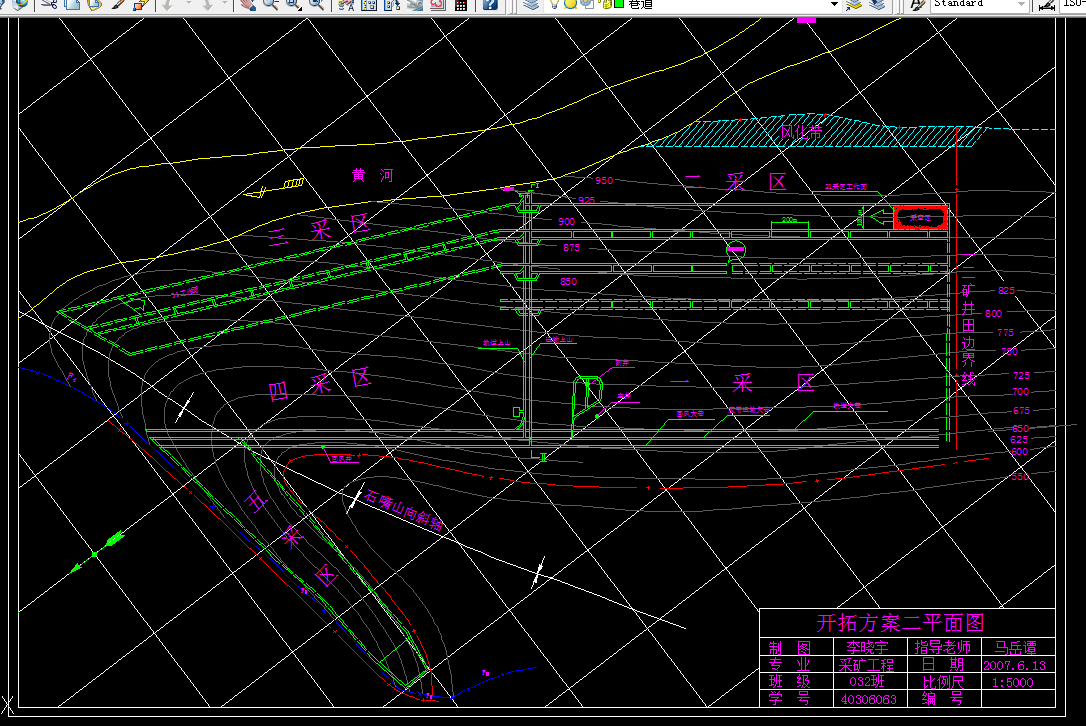Expand the Redo history dropdown arrow

coord(226,3)
